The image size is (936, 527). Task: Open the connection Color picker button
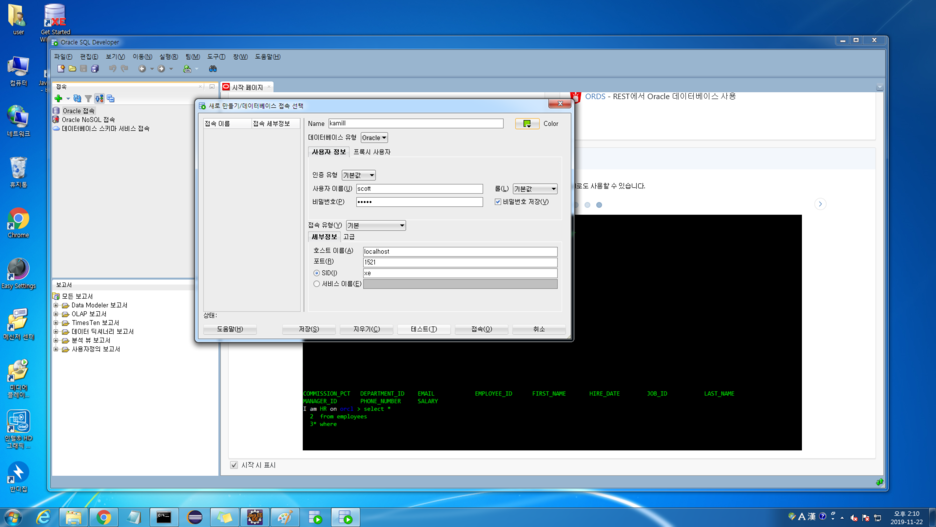[x=527, y=124]
